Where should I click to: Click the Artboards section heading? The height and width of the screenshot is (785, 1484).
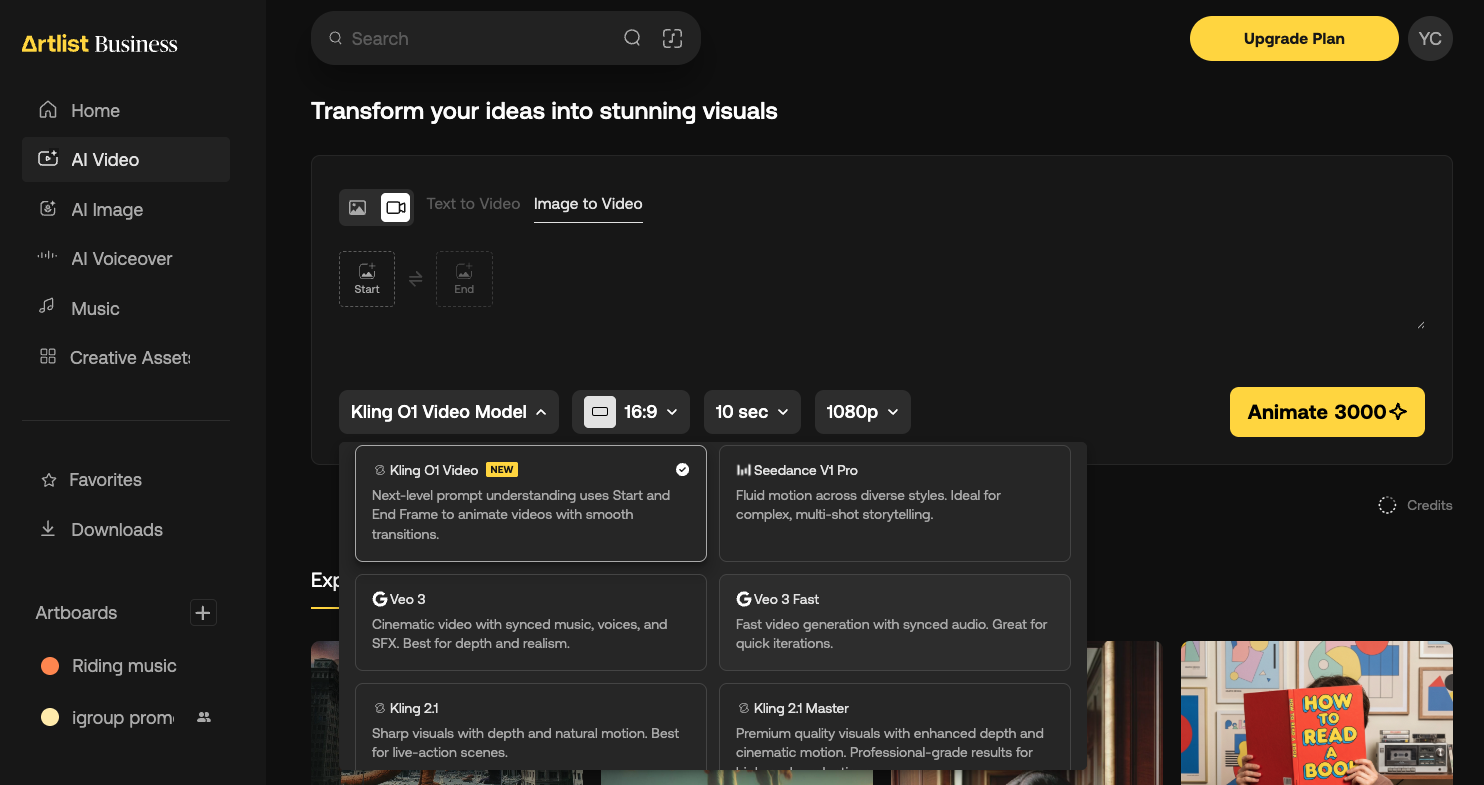(76, 613)
